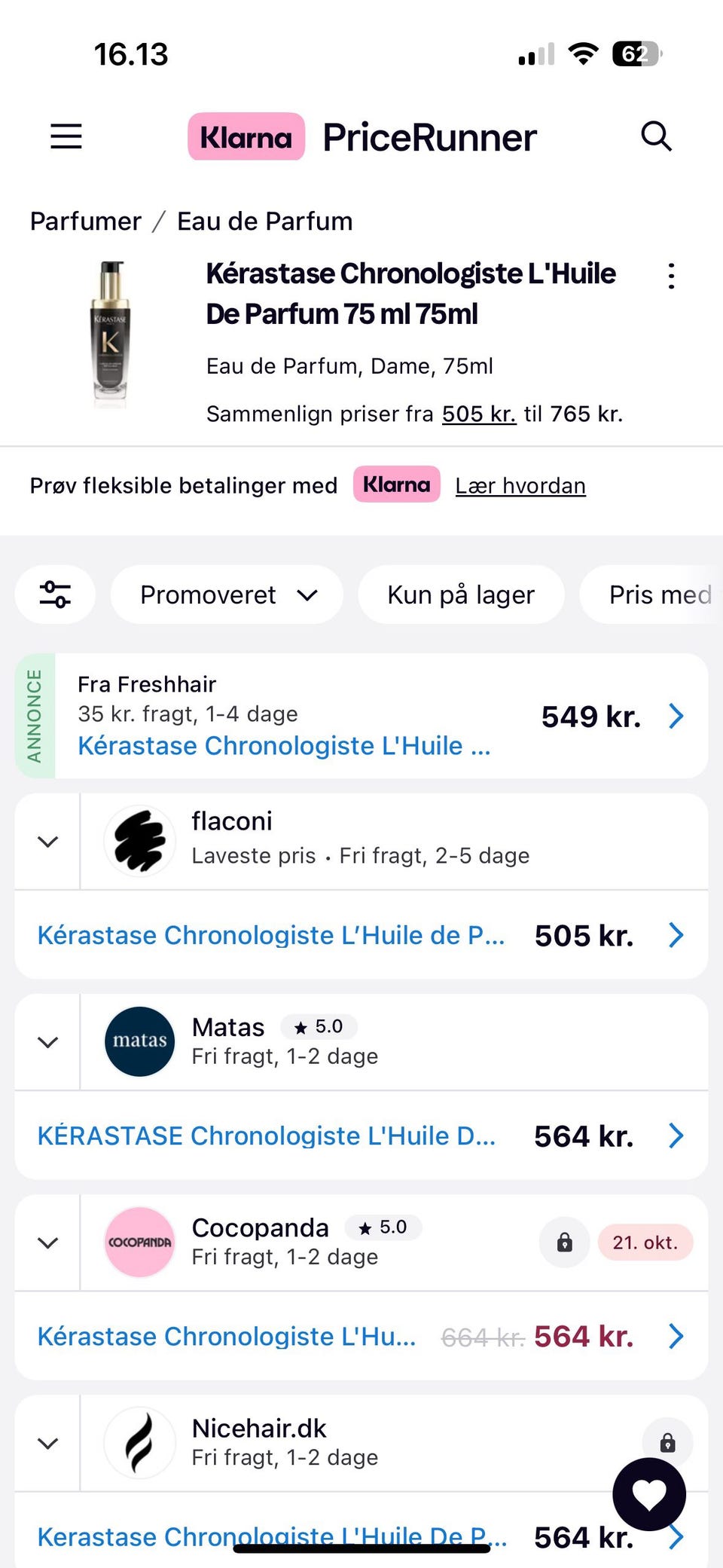The height and width of the screenshot is (1568, 723).
Task: Tap the search magnifier icon
Action: pyautogui.click(x=656, y=136)
